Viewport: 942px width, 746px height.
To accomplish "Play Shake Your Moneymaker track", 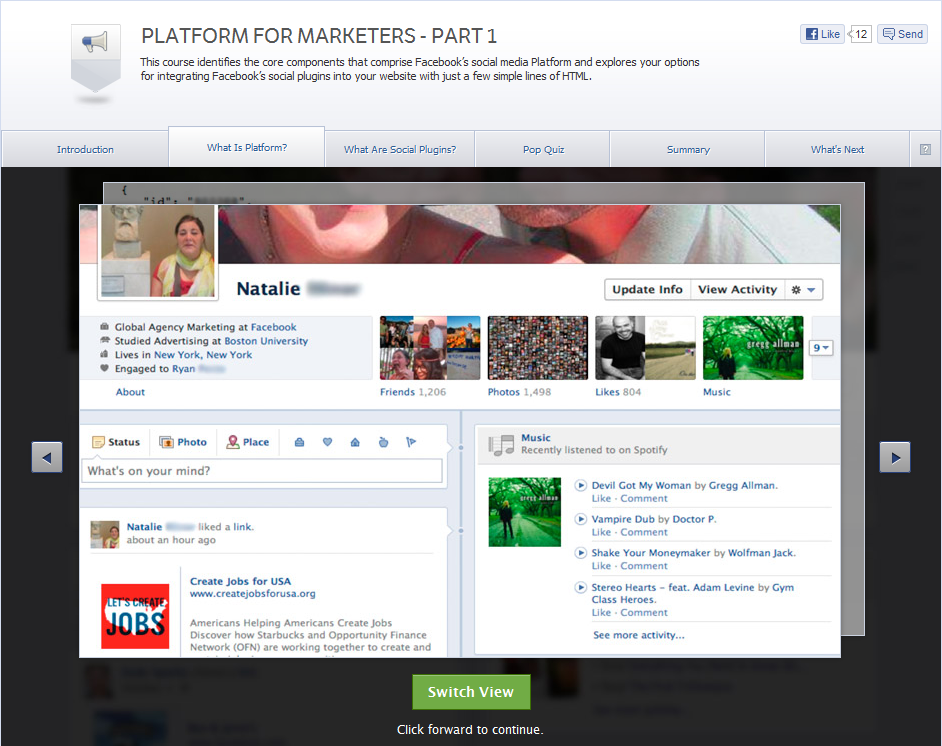I will click(580, 553).
